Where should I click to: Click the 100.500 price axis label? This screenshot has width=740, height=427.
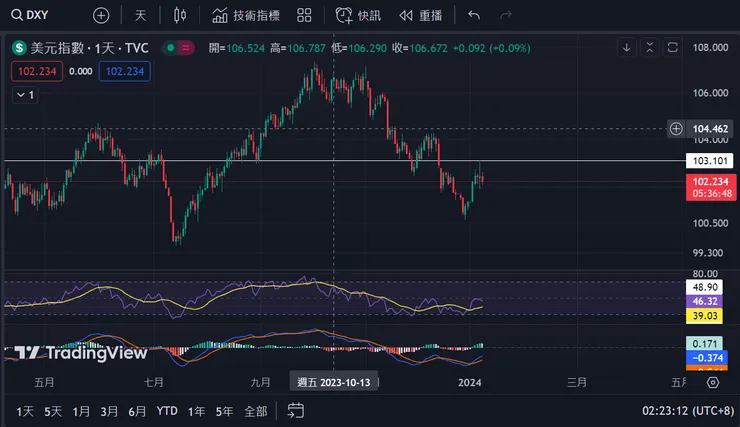pyautogui.click(x=710, y=223)
